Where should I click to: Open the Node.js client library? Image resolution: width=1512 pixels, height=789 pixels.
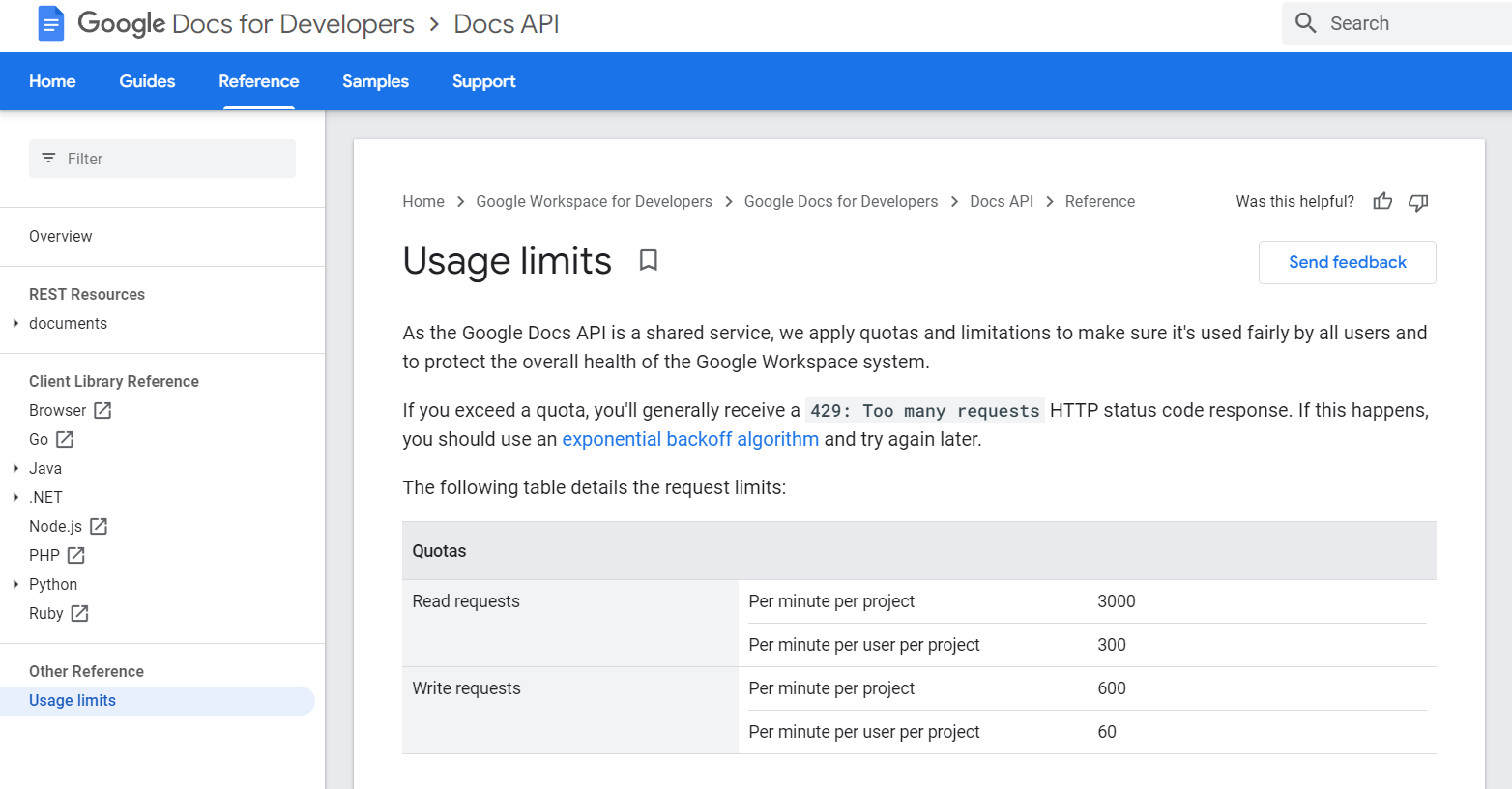pos(55,526)
